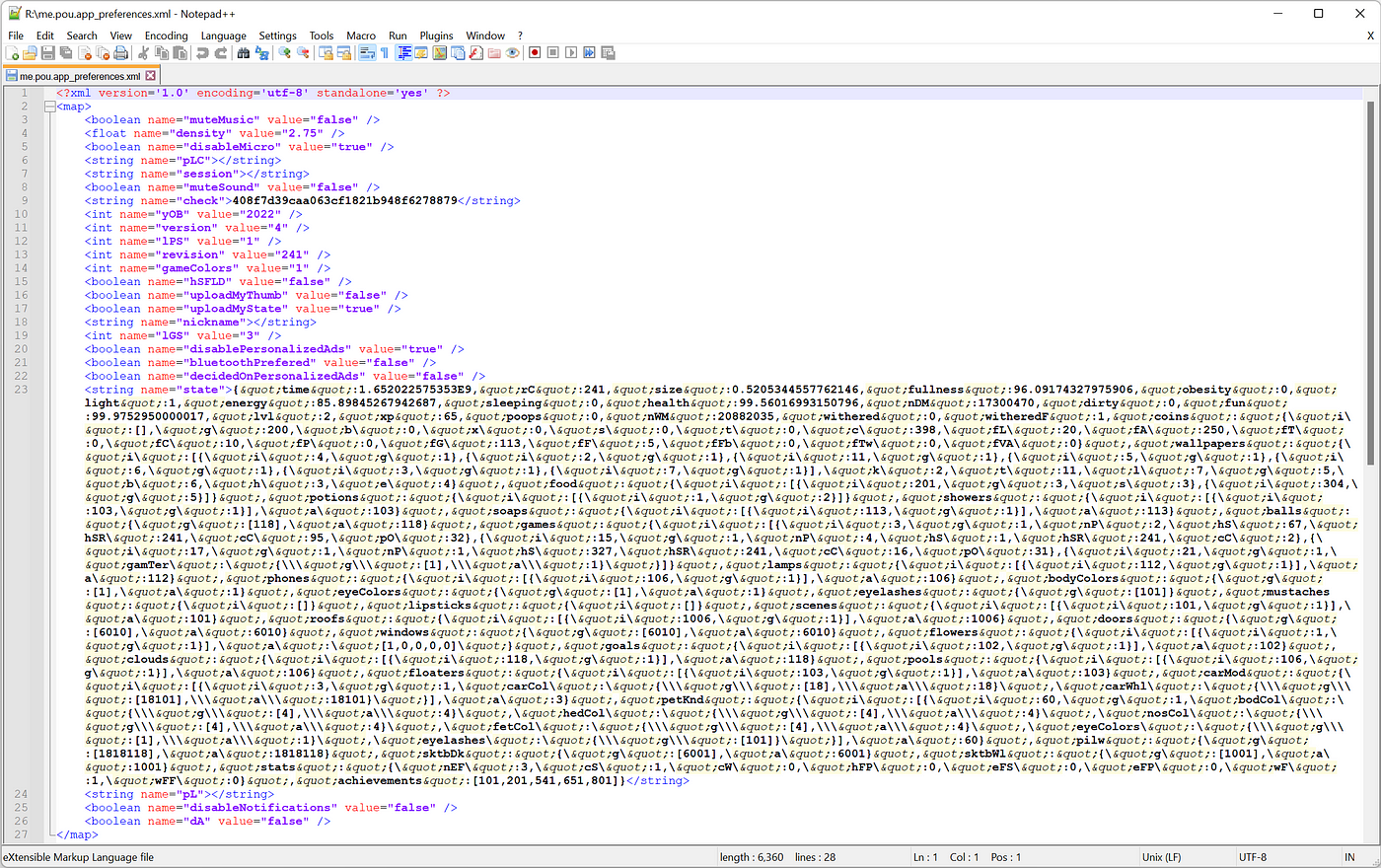
Task: Open the Tools menu
Action: click(322, 36)
